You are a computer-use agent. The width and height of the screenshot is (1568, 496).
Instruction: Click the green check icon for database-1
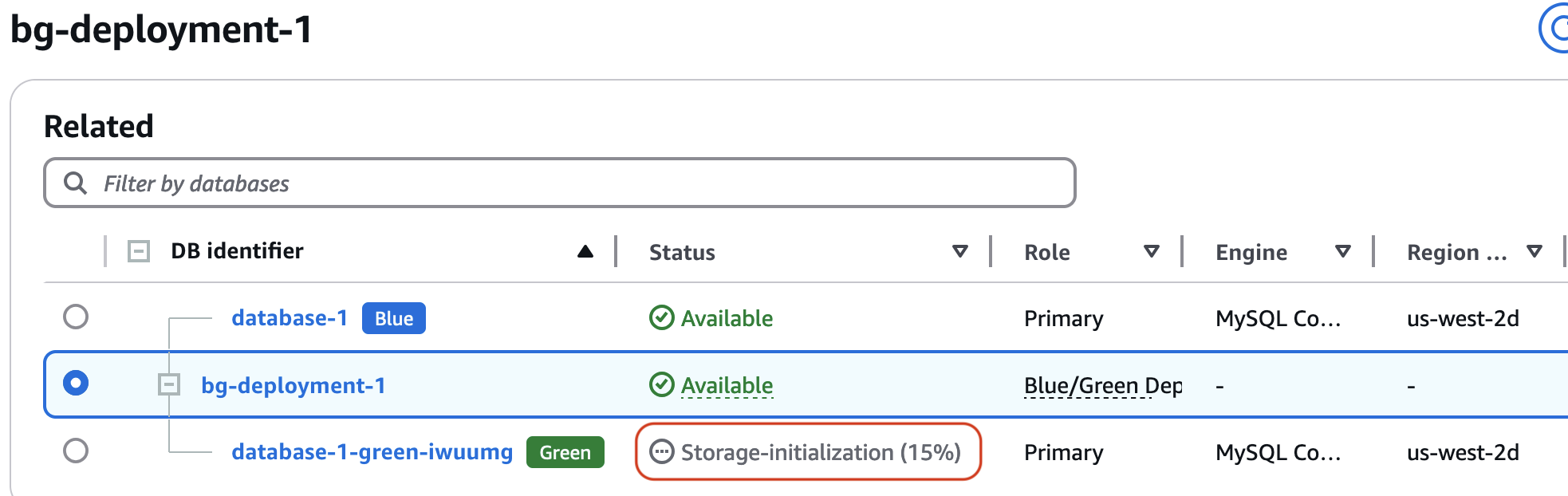coord(661,318)
